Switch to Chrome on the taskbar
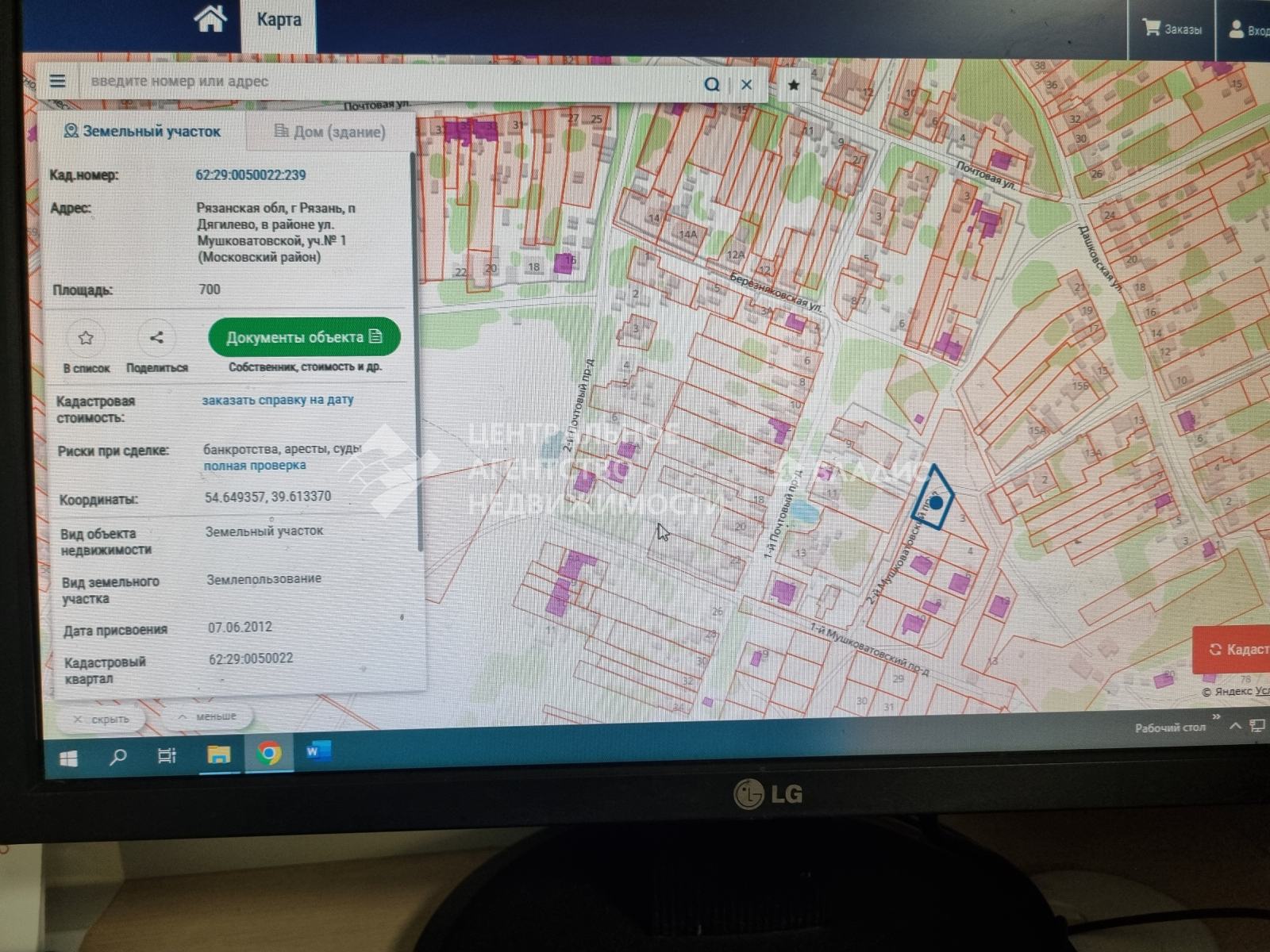This screenshot has width=1270, height=952. (x=269, y=752)
